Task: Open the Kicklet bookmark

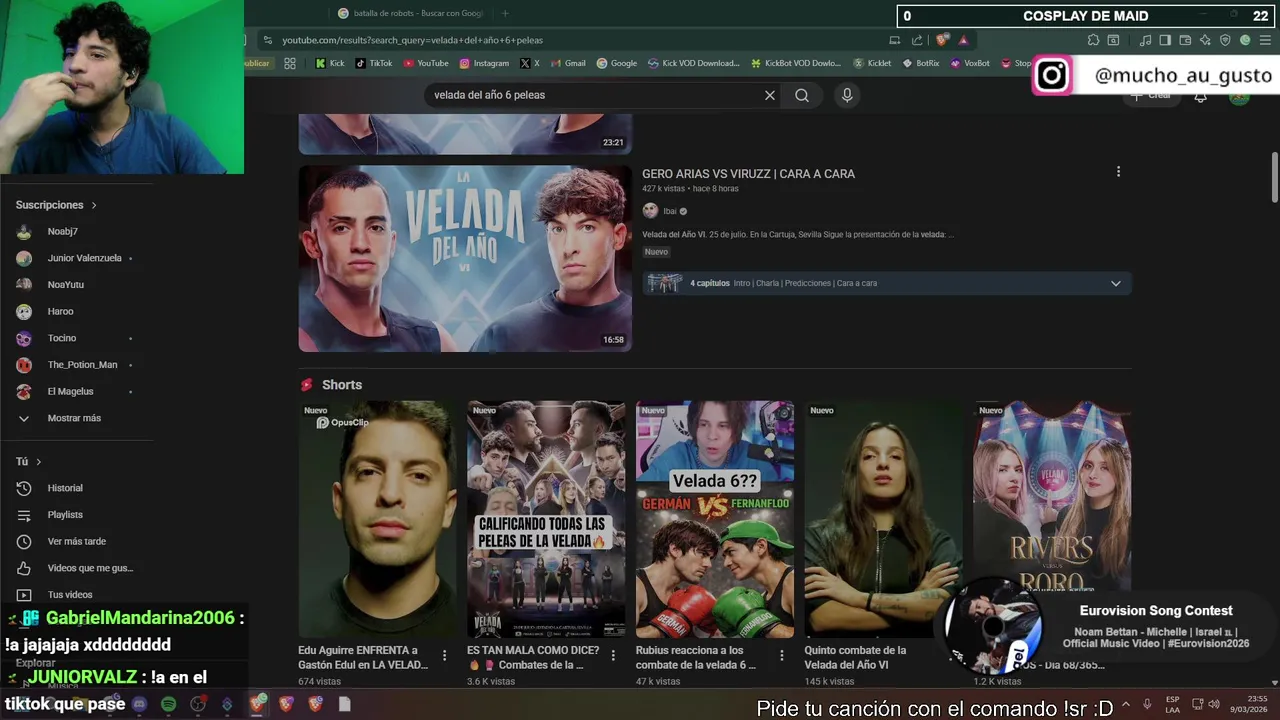Action: (x=871, y=63)
